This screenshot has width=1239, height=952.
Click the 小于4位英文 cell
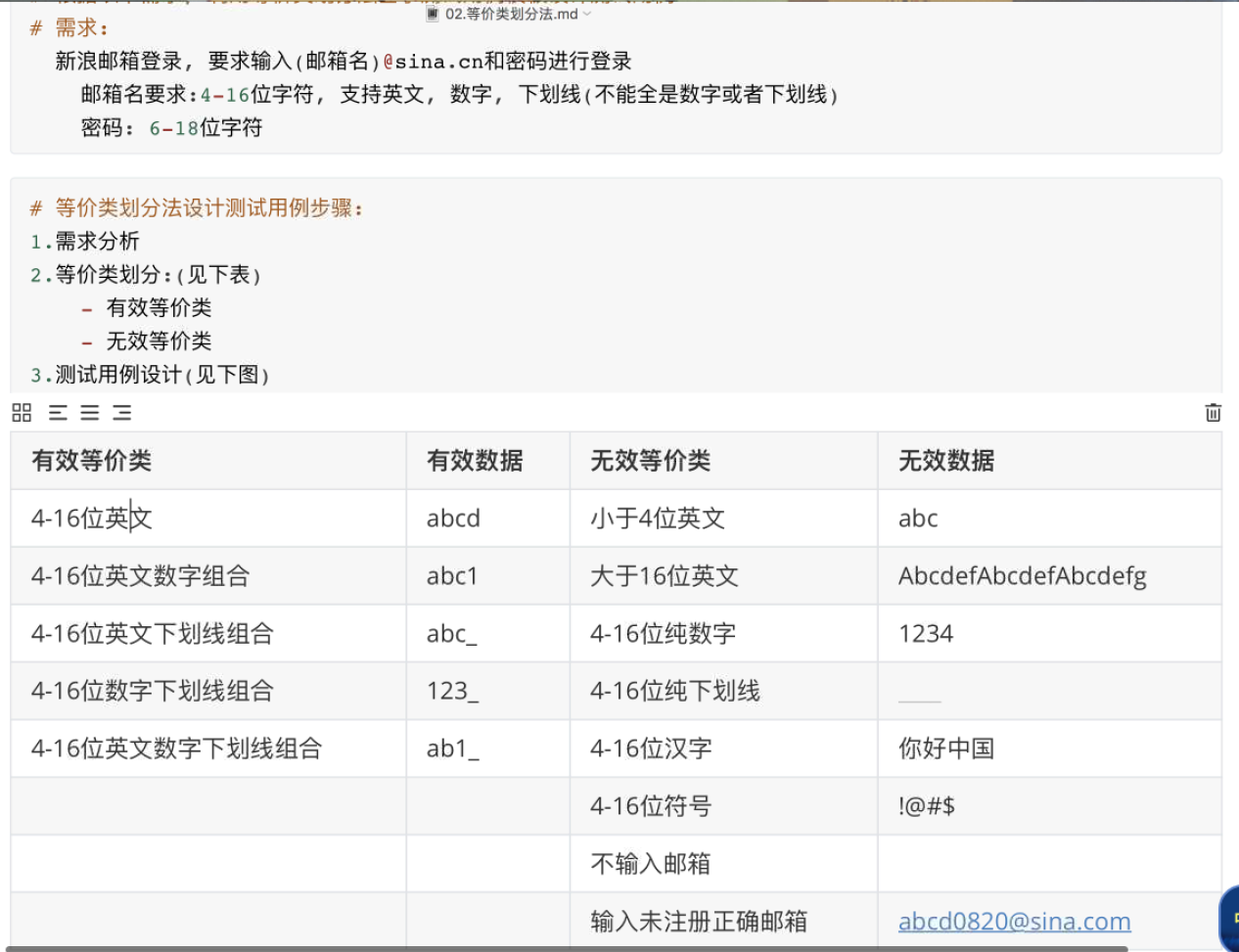[x=724, y=519]
